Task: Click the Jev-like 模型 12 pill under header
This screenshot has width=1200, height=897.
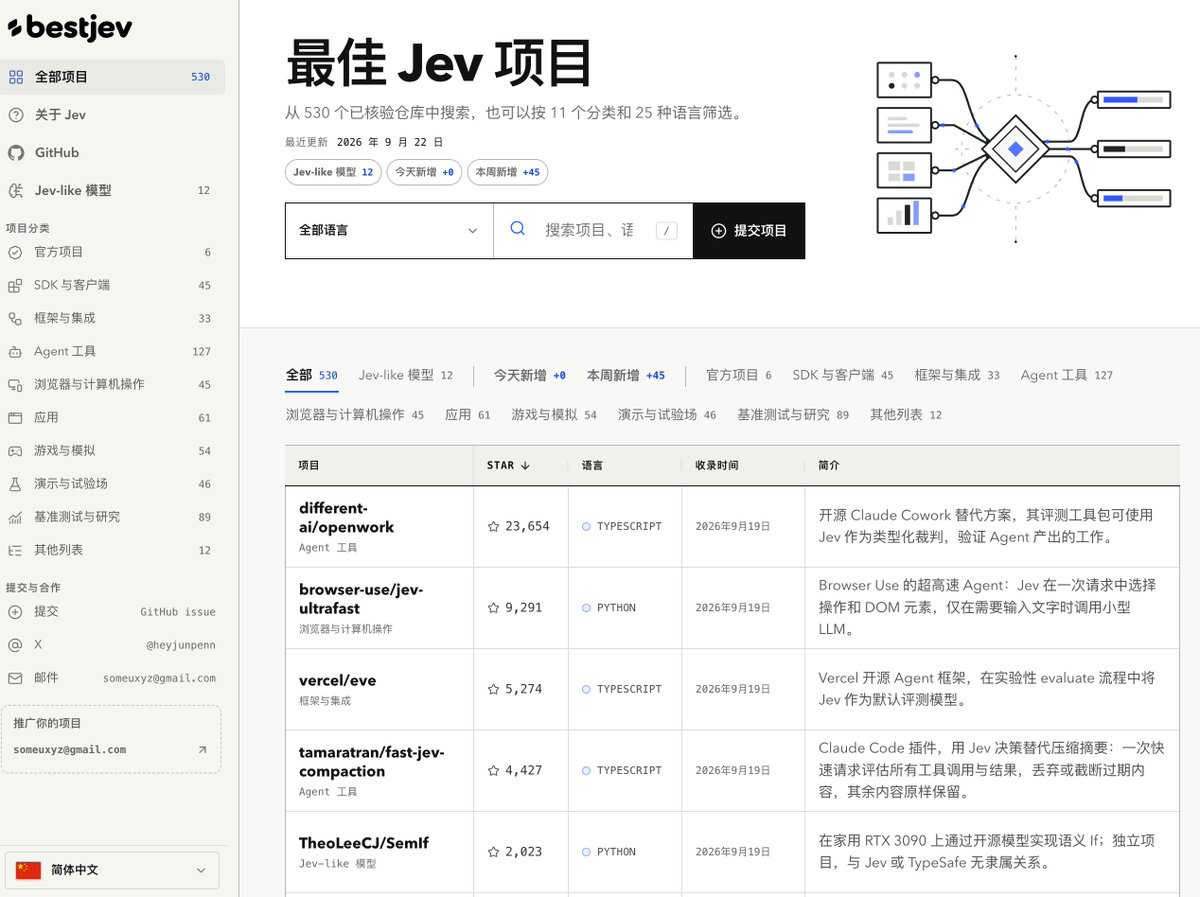Action: [333, 172]
